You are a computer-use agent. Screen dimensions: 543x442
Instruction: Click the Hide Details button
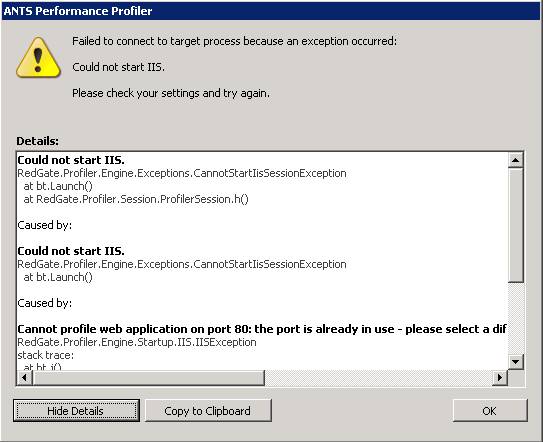pyautogui.click(x=76, y=410)
